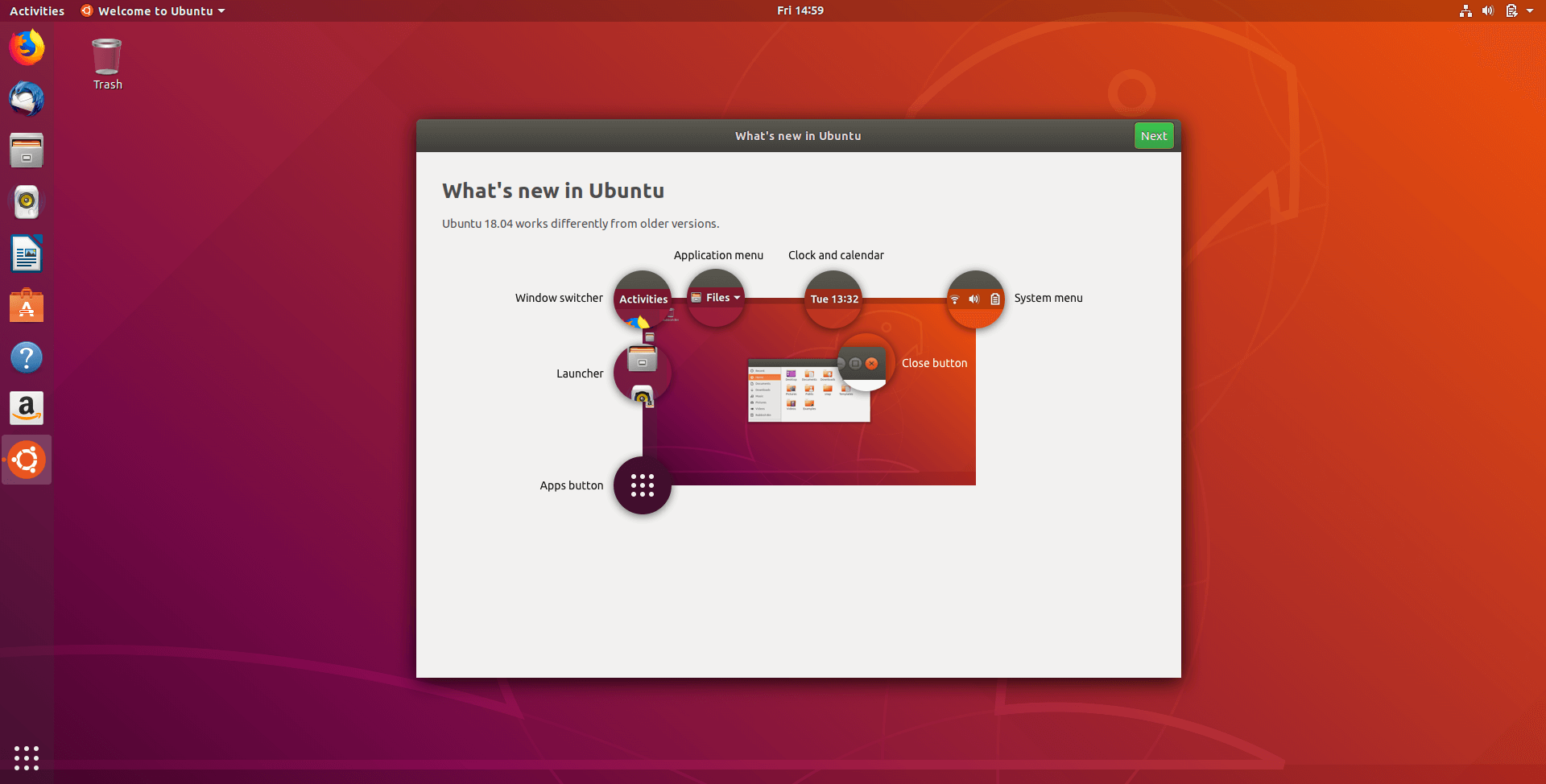Open the Fri 14:59 clock menu
Image resolution: width=1546 pixels, height=784 pixels.
pos(800,10)
